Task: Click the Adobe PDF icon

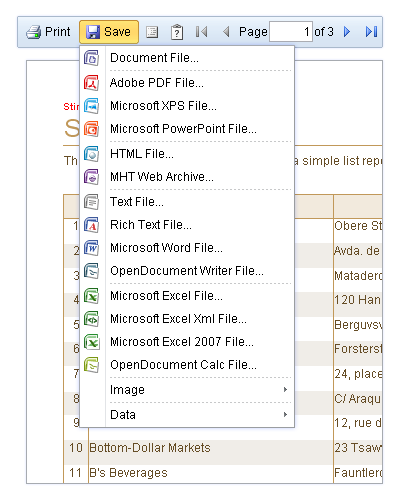Action: [x=91, y=83]
